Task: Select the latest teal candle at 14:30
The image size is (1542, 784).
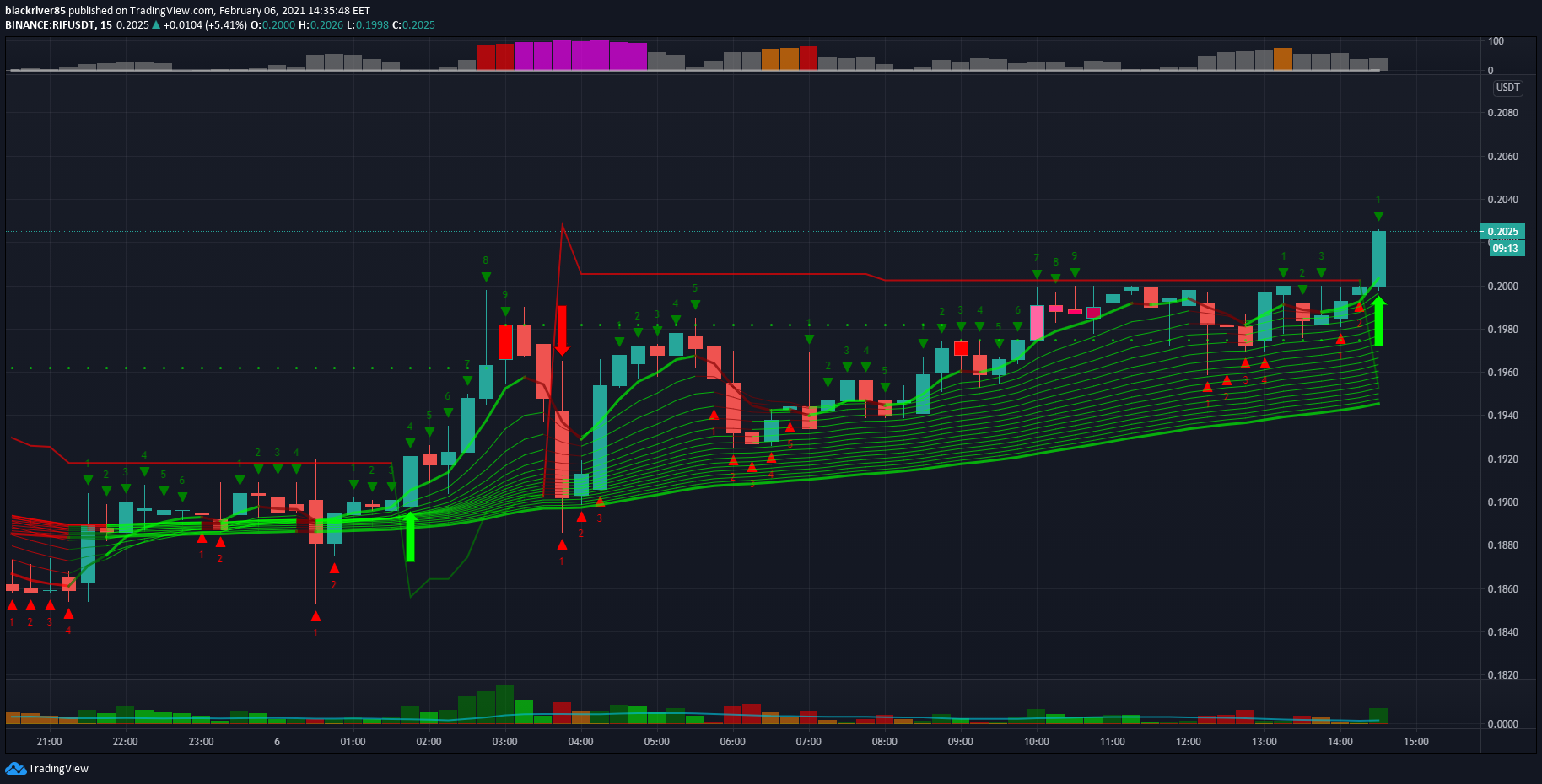Action: pos(1378,258)
